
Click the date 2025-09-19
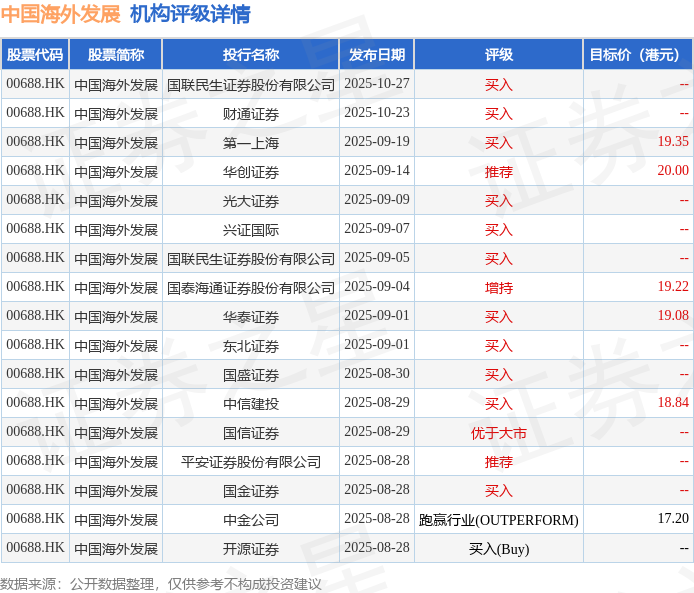(x=377, y=141)
